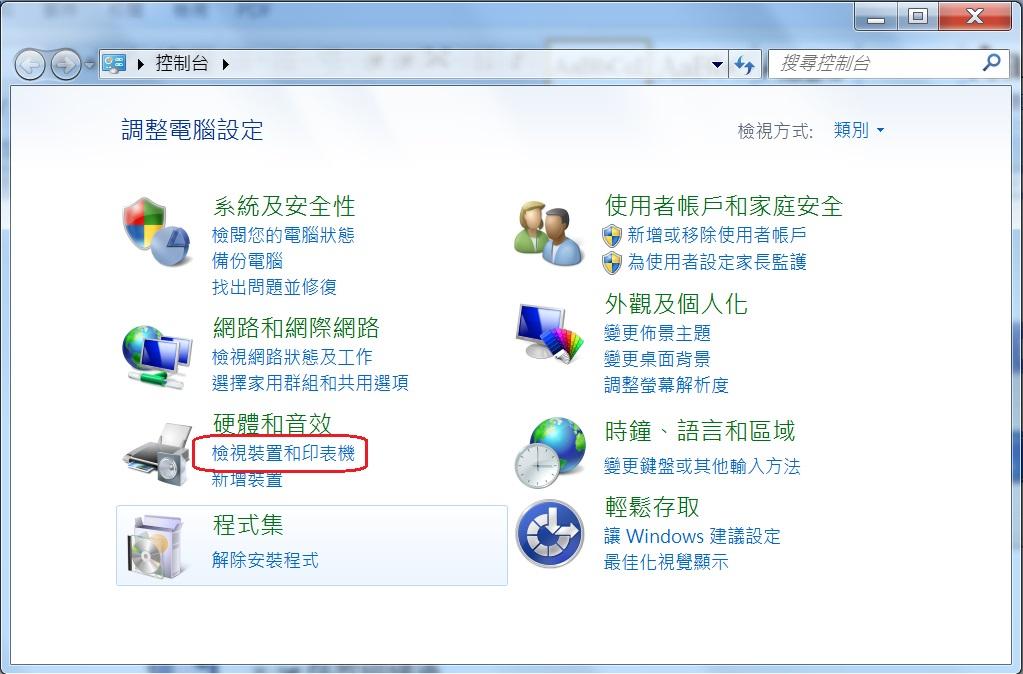Click 解除安裝程式 link
This screenshot has height=674, width=1023.
[265, 559]
